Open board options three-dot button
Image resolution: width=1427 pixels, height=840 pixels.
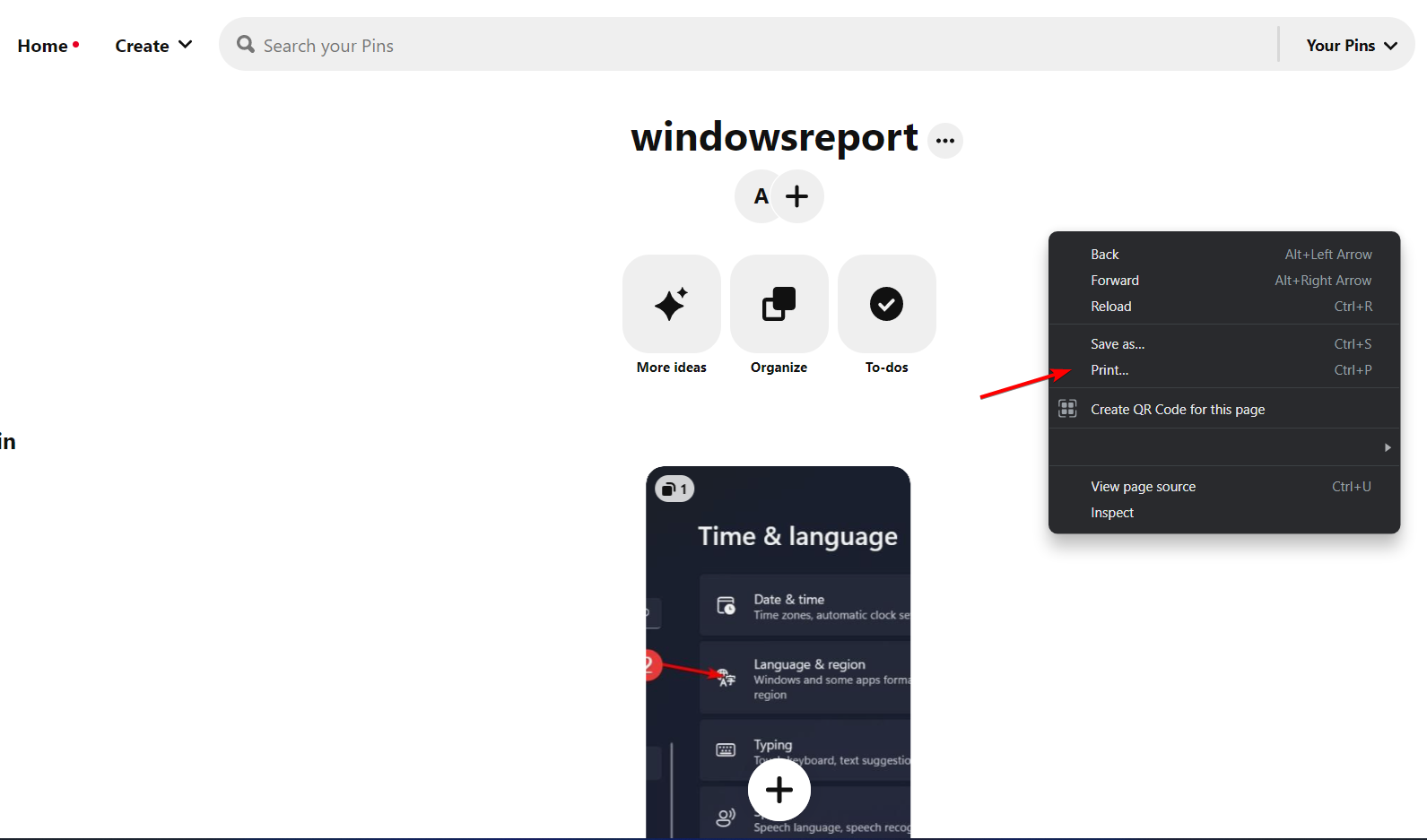[x=944, y=141]
